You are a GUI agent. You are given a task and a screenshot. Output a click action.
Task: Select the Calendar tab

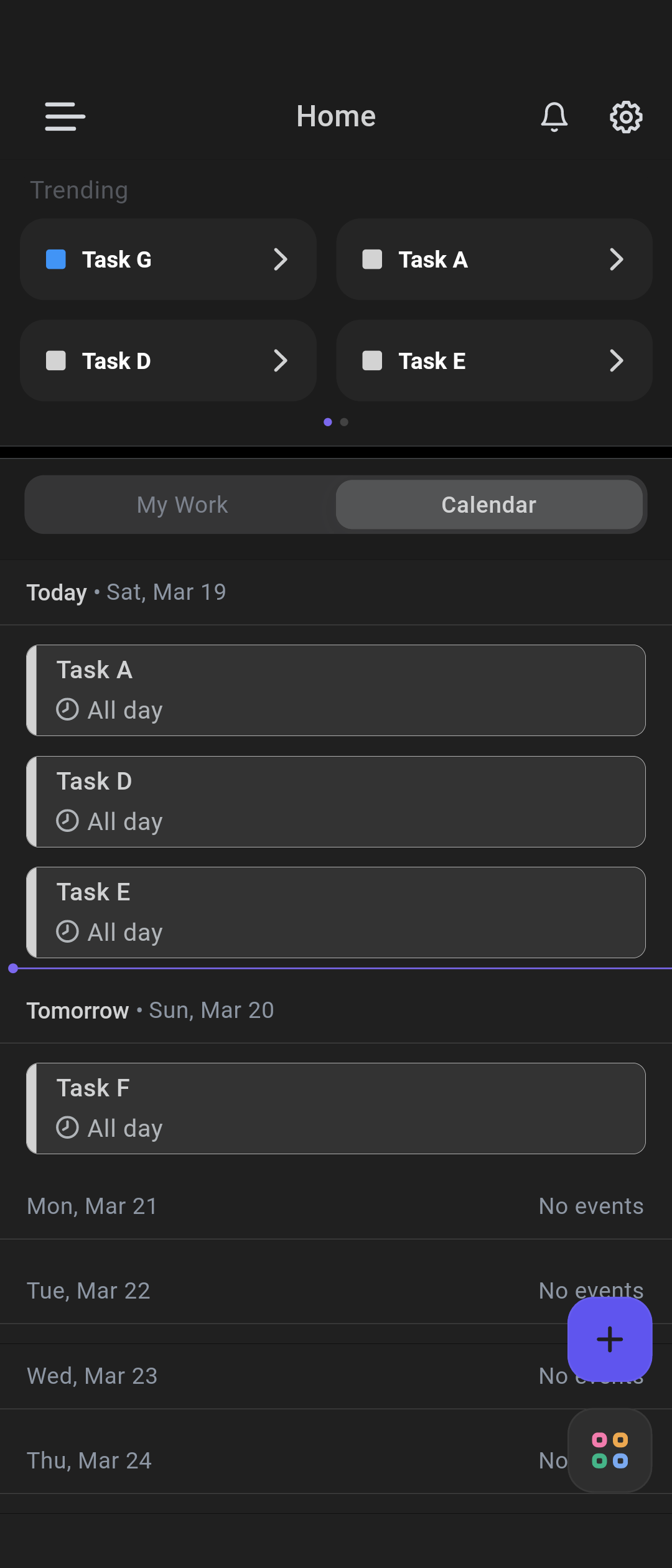(x=488, y=505)
